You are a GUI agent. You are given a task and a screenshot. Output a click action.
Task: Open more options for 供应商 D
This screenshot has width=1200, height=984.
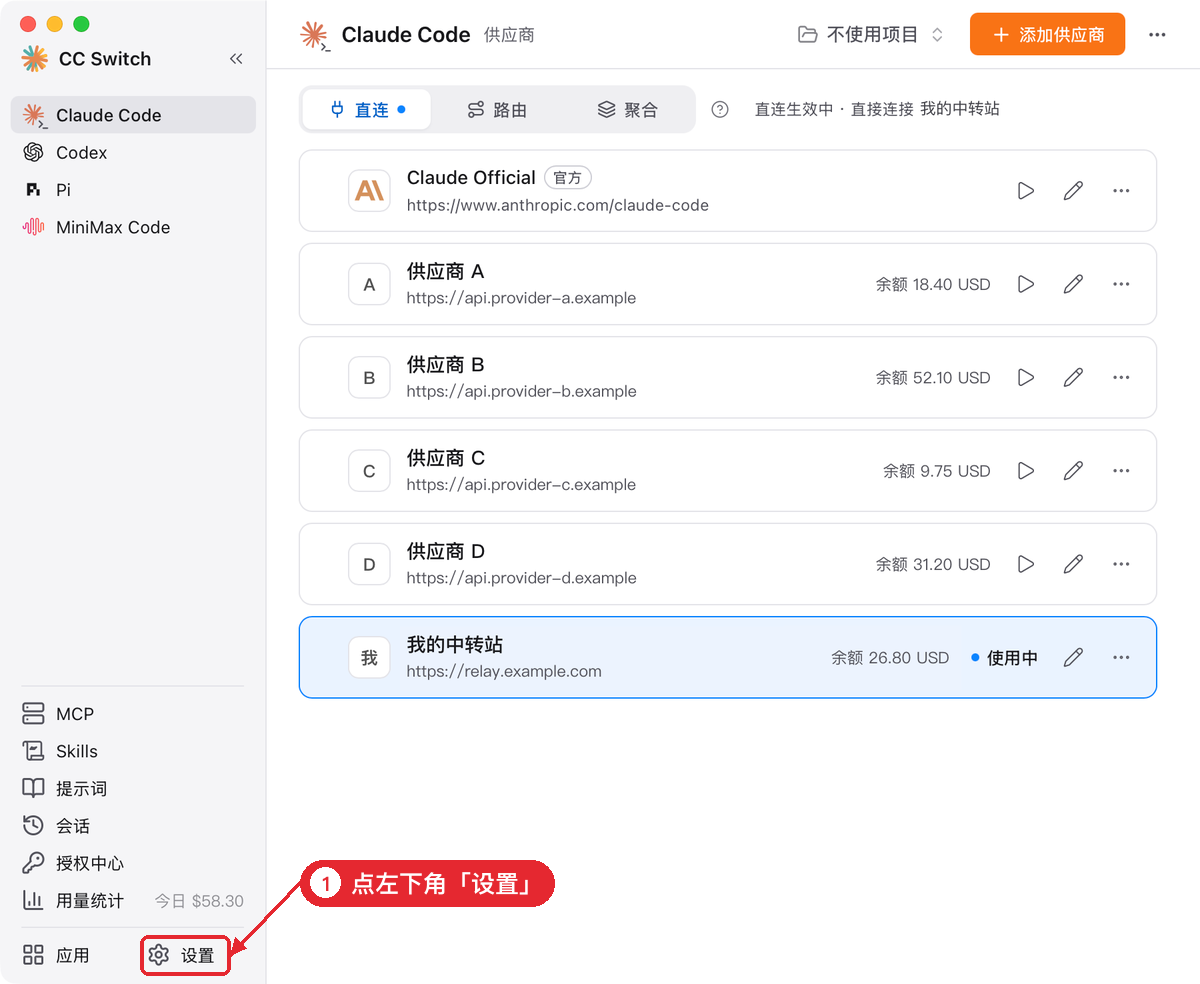(x=1121, y=564)
